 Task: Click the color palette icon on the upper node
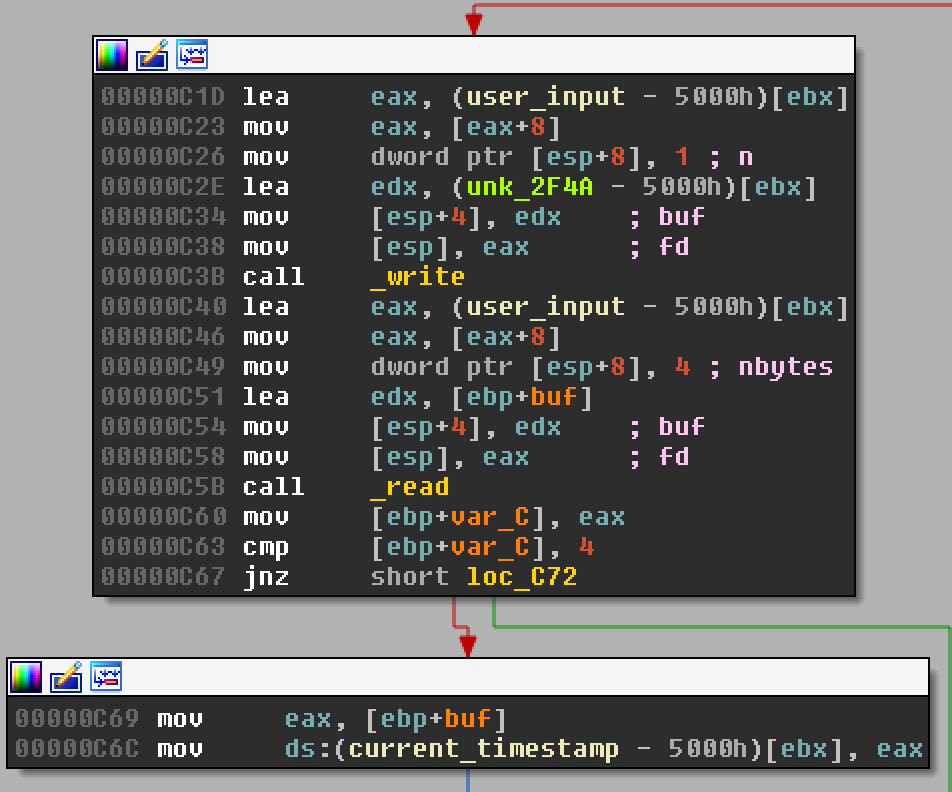111,55
